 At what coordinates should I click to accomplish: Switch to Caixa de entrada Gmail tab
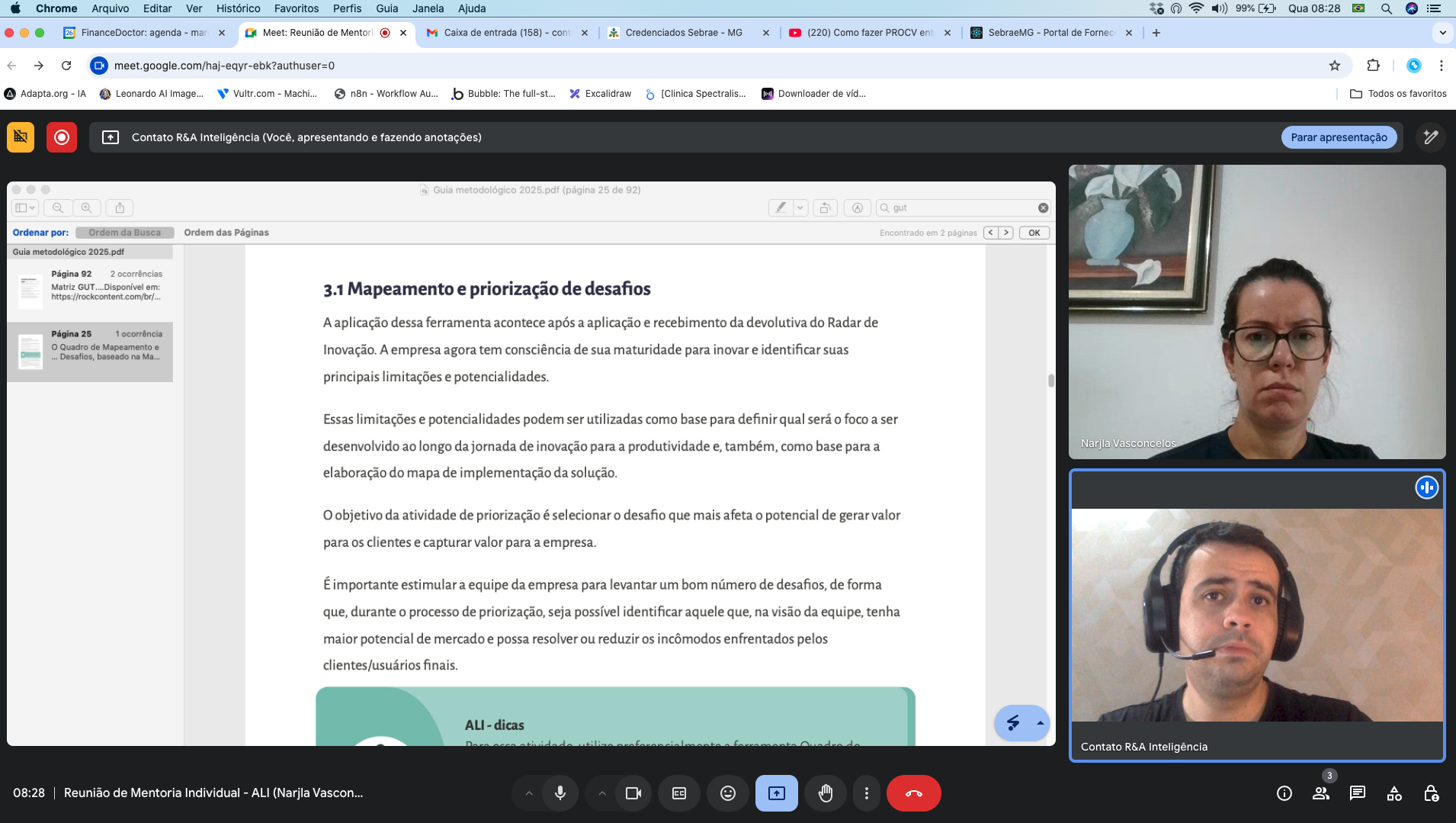(x=507, y=33)
